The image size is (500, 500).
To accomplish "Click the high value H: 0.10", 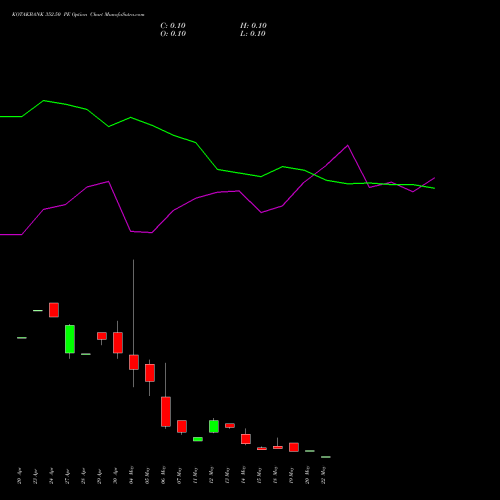I will click(x=253, y=26).
